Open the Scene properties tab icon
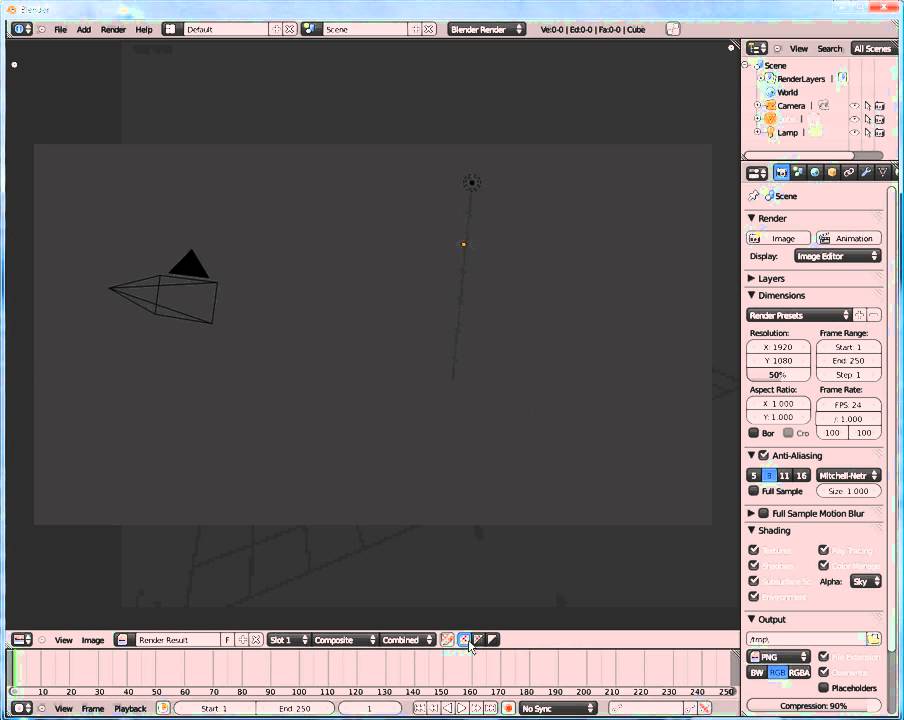Screen dimensions: 904x720 point(798,172)
